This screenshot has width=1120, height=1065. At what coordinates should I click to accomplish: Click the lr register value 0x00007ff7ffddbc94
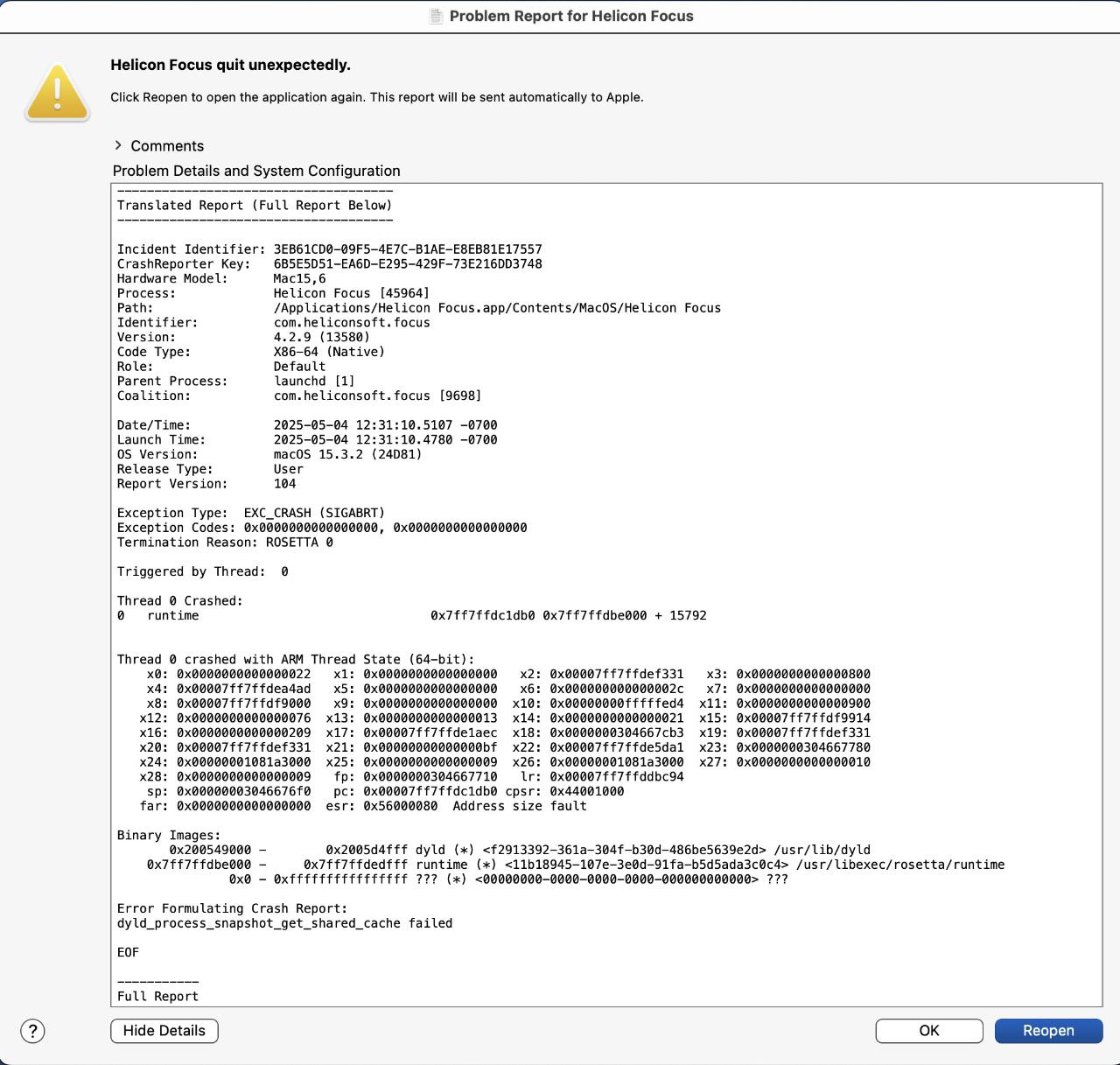click(617, 777)
